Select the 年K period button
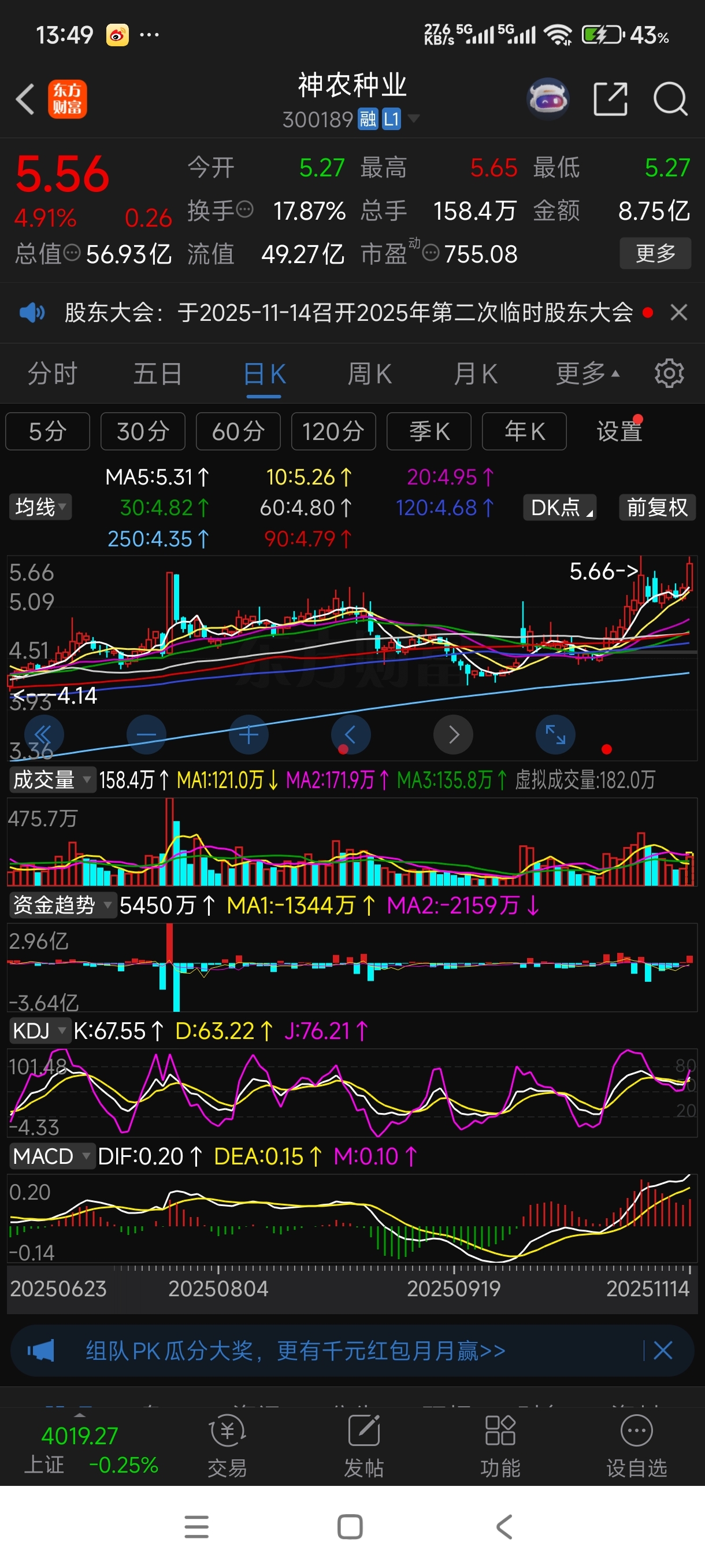The image size is (705, 1568). 524,431
